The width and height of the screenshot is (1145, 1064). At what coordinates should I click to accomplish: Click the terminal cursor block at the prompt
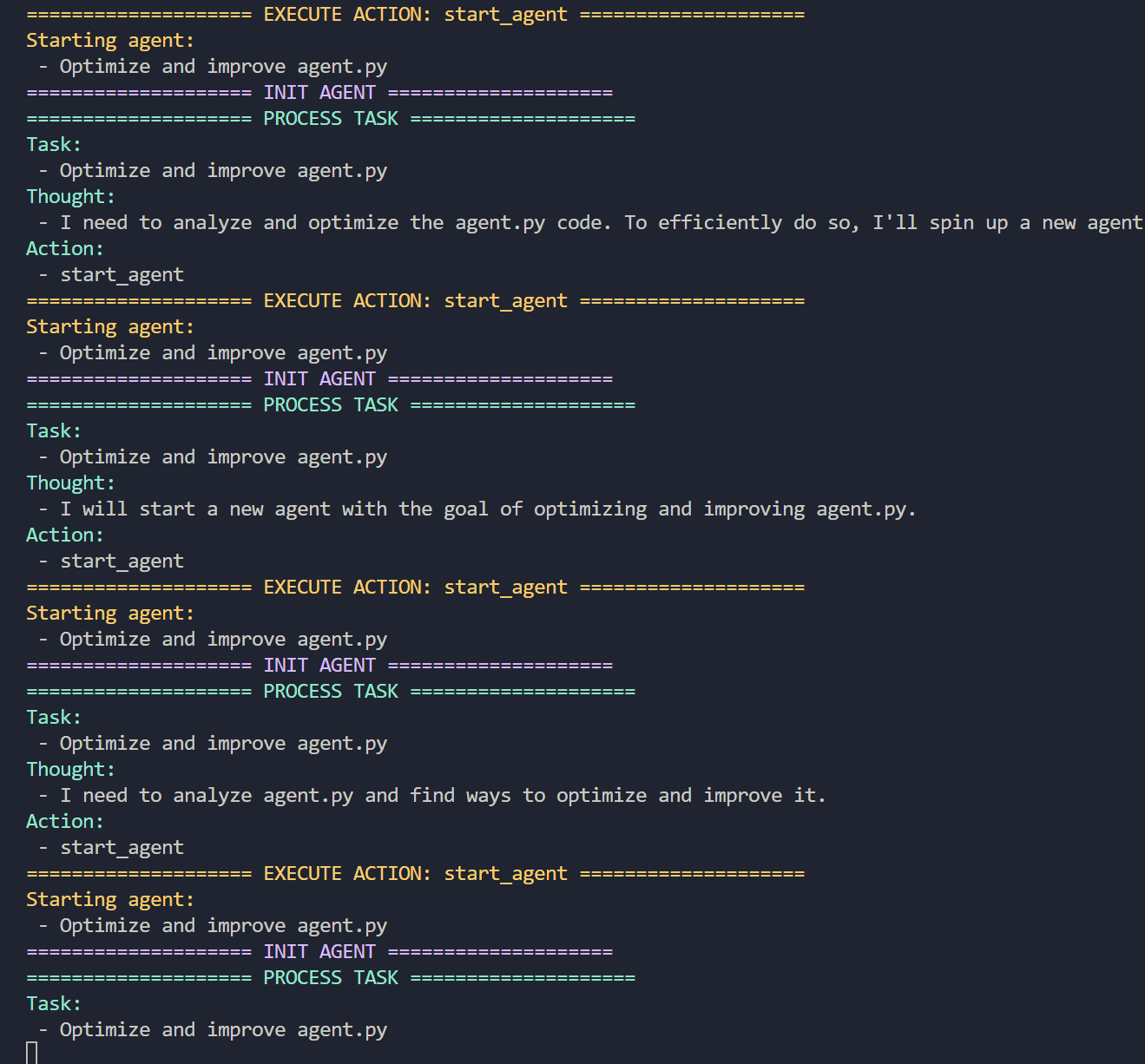click(x=32, y=1053)
